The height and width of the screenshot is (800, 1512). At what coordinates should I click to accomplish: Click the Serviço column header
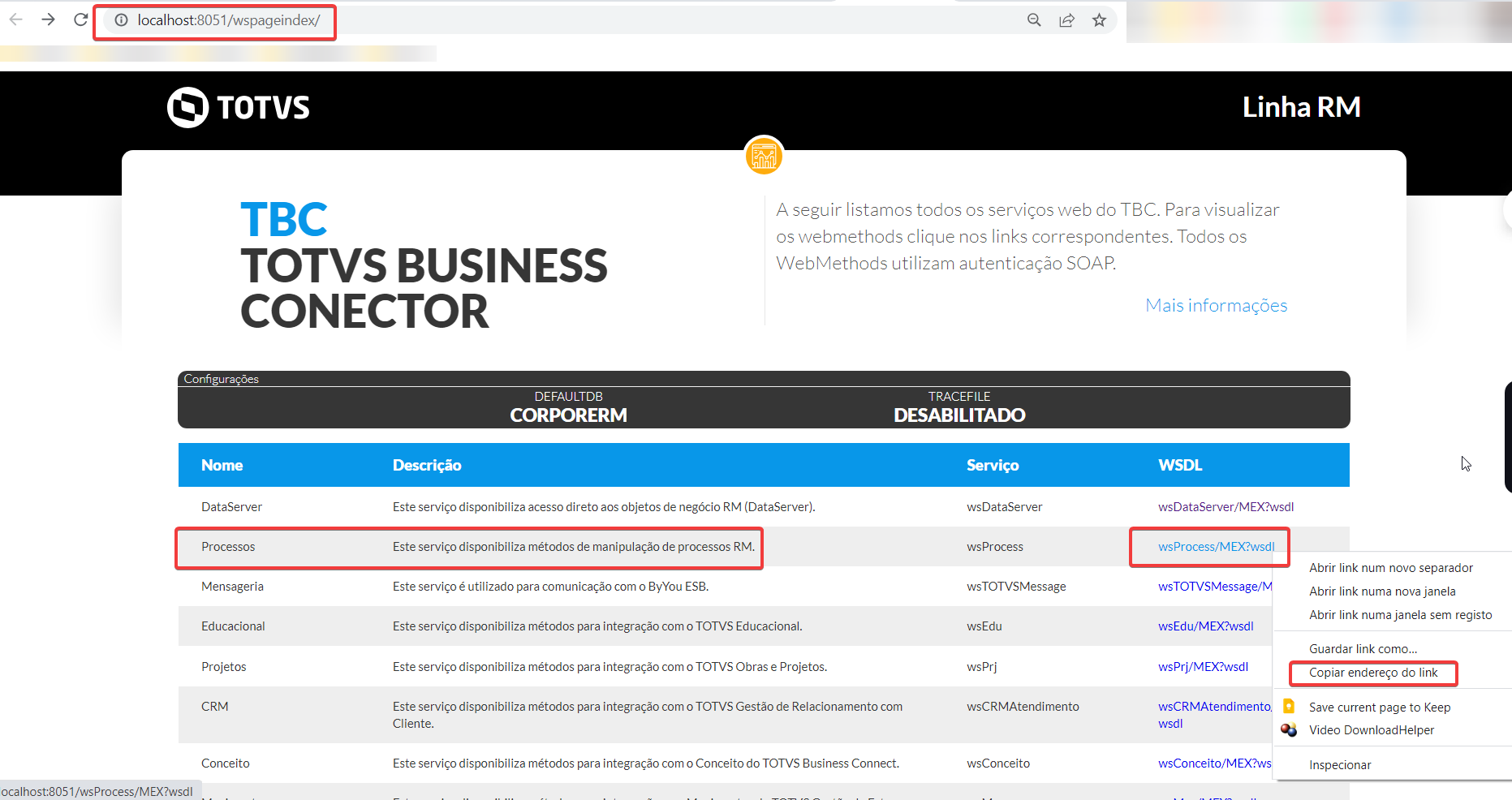[x=993, y=465]
